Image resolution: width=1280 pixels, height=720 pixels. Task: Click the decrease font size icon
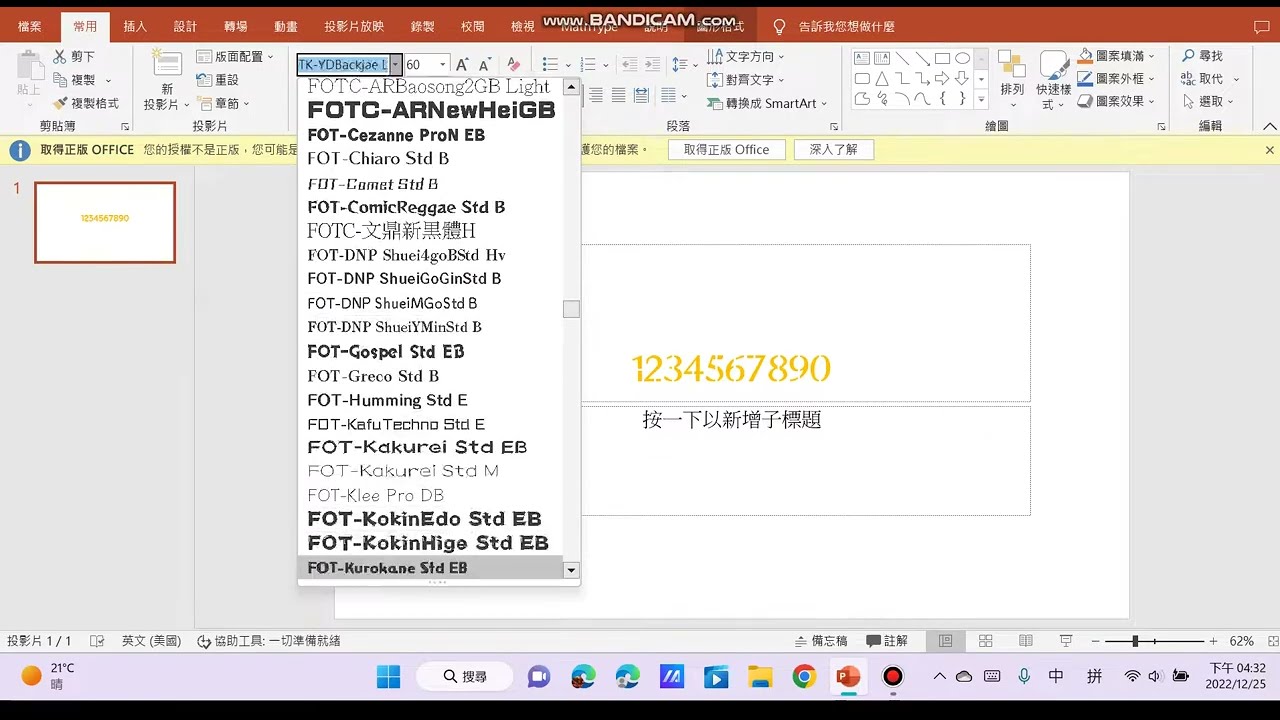(485, 64)
